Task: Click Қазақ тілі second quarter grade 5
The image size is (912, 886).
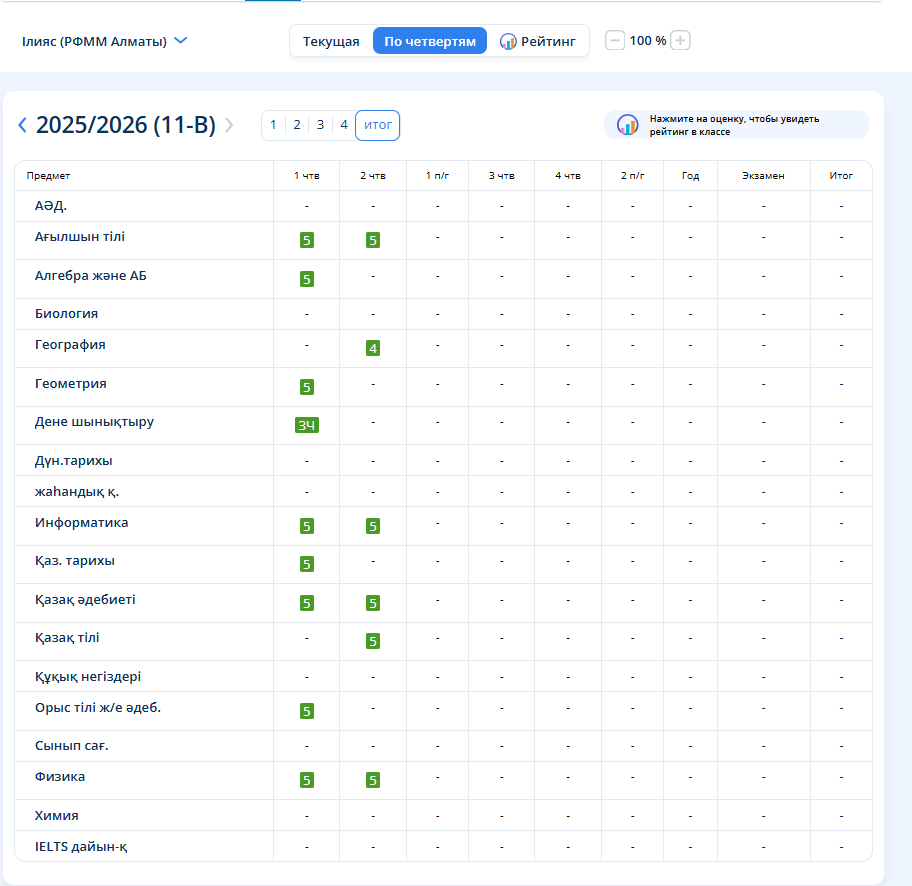Action: [373, 641]
